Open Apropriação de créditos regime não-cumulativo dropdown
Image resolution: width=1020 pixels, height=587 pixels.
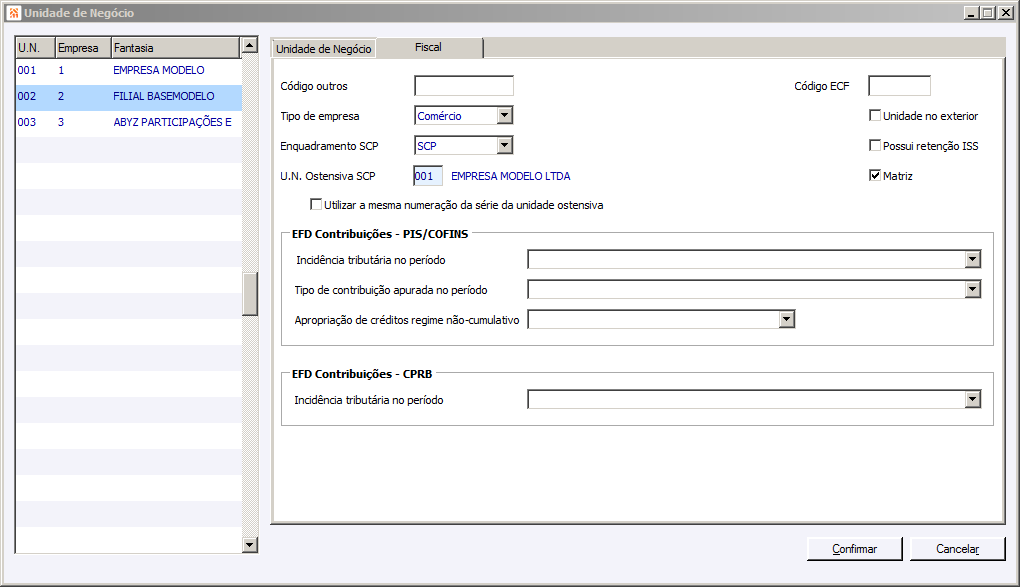(787, 319)
